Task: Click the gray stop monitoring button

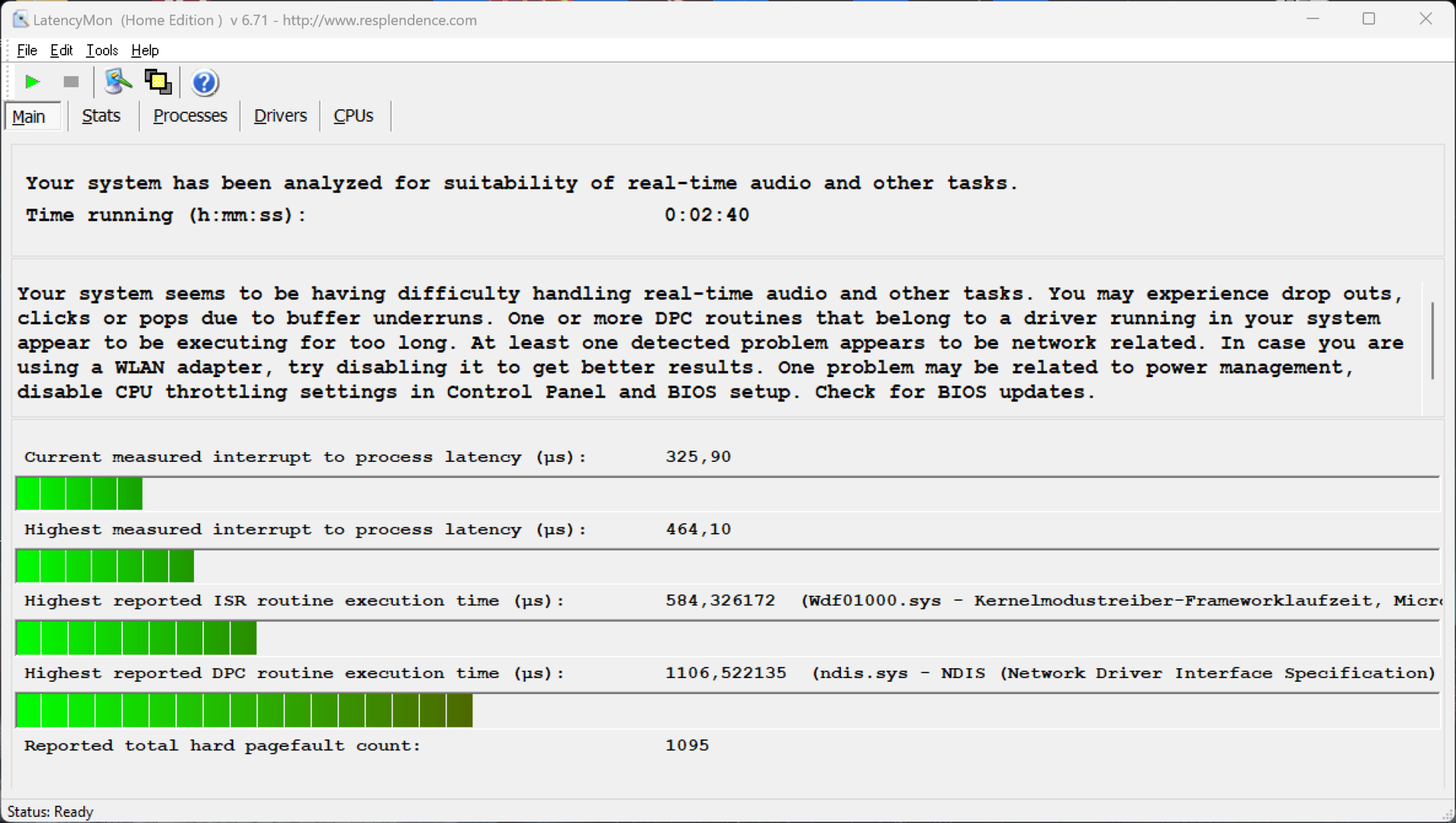Action: [x=71, y=82]
